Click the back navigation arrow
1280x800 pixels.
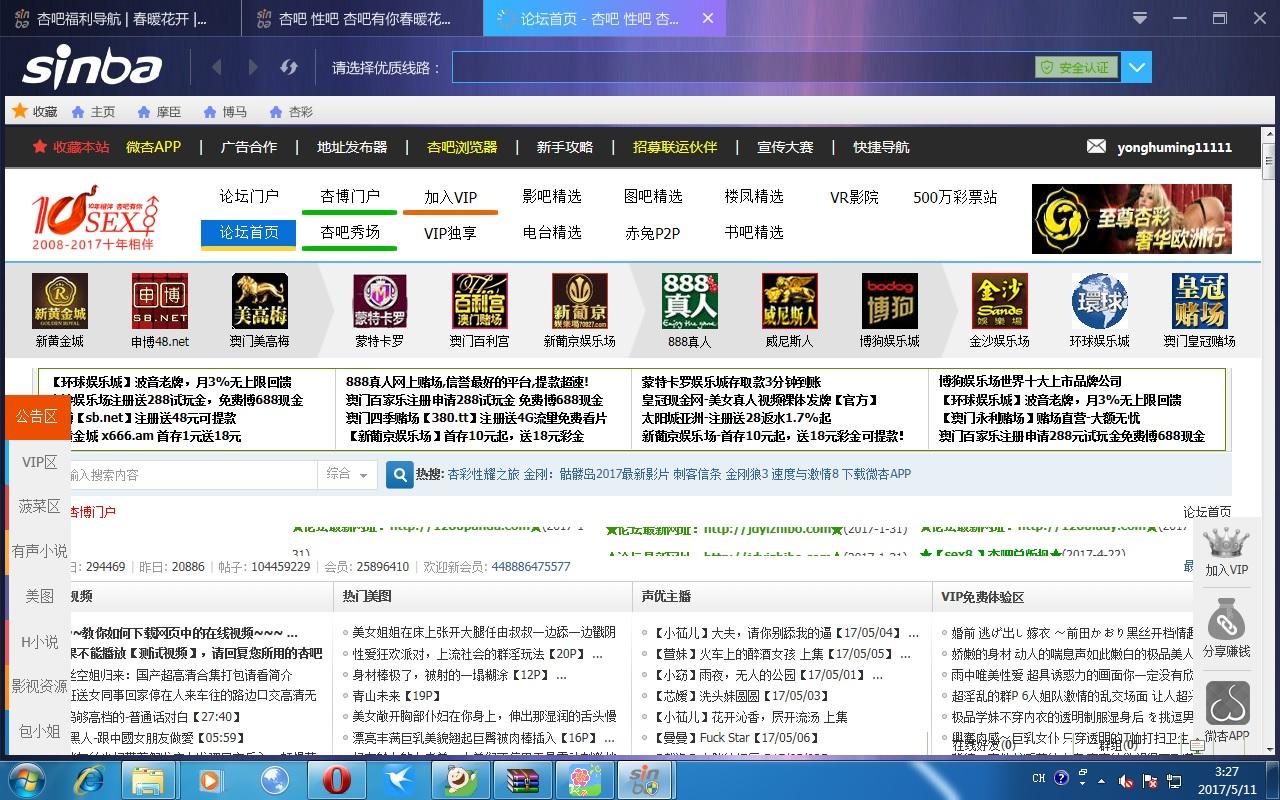pyautogui.click(x=216, y=67)
